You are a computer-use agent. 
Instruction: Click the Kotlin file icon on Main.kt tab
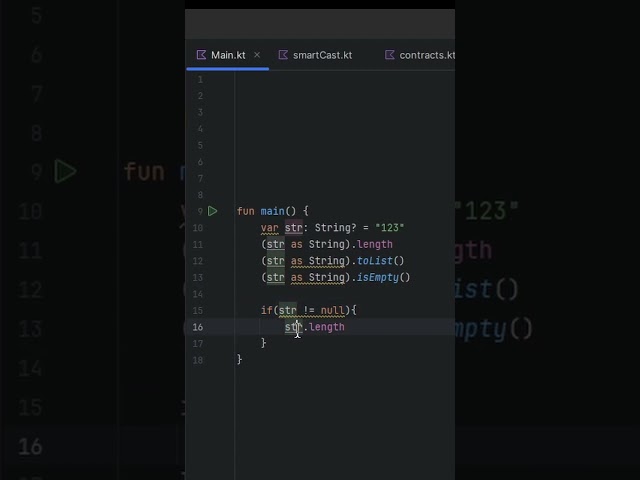[x=201, y=55]
